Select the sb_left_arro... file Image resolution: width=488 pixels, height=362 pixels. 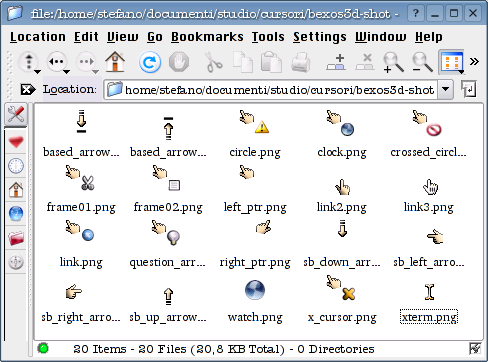click(x=429, y=248)
